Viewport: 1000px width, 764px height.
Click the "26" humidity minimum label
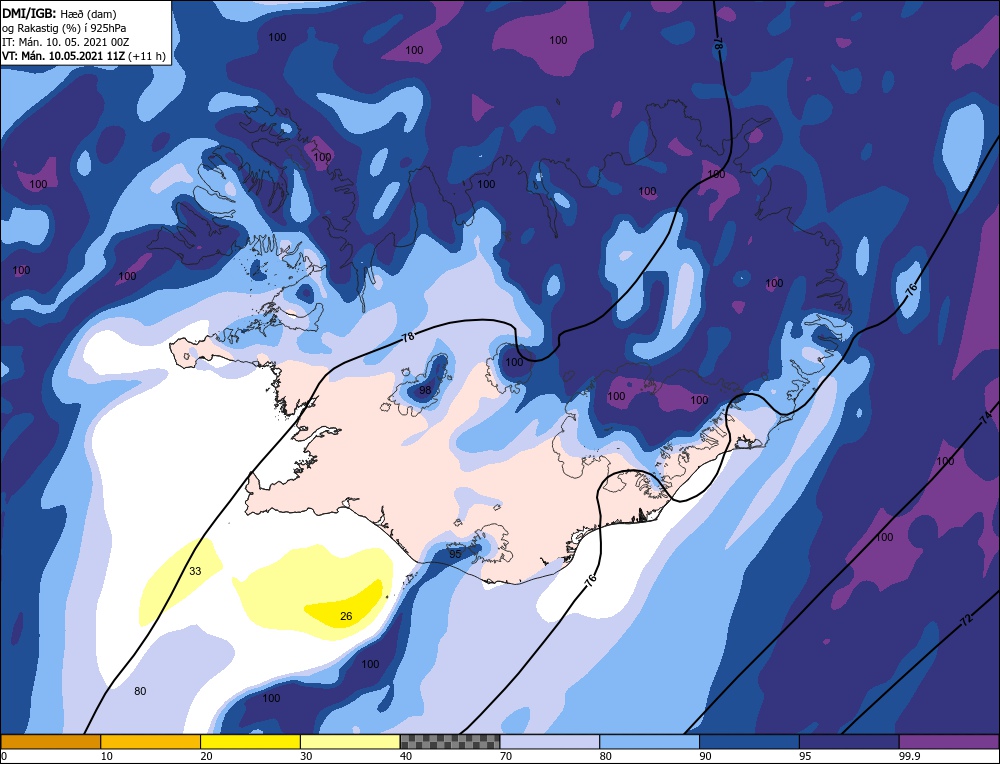(346, 616)
